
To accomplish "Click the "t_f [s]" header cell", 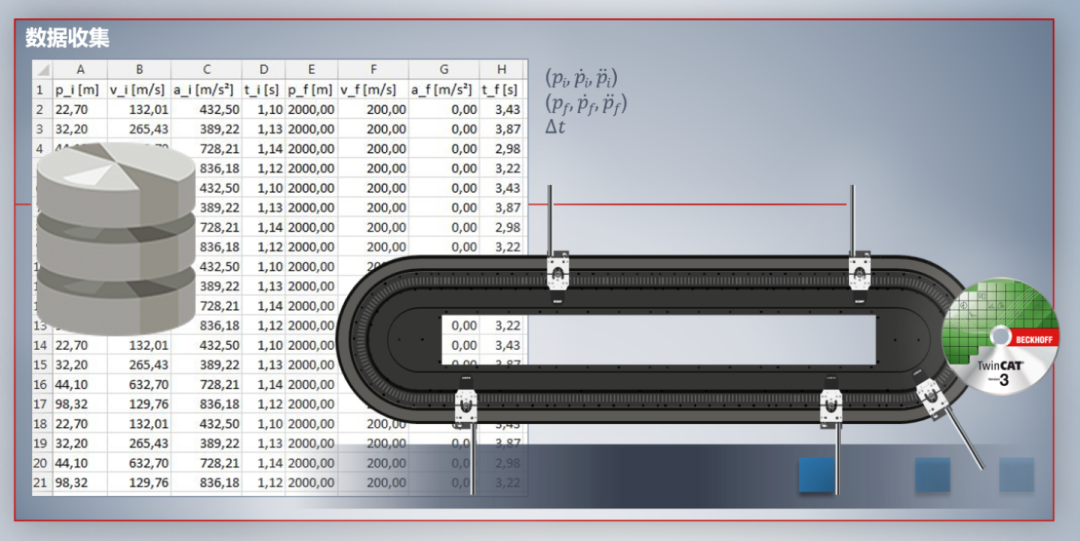I will [501, 90].
